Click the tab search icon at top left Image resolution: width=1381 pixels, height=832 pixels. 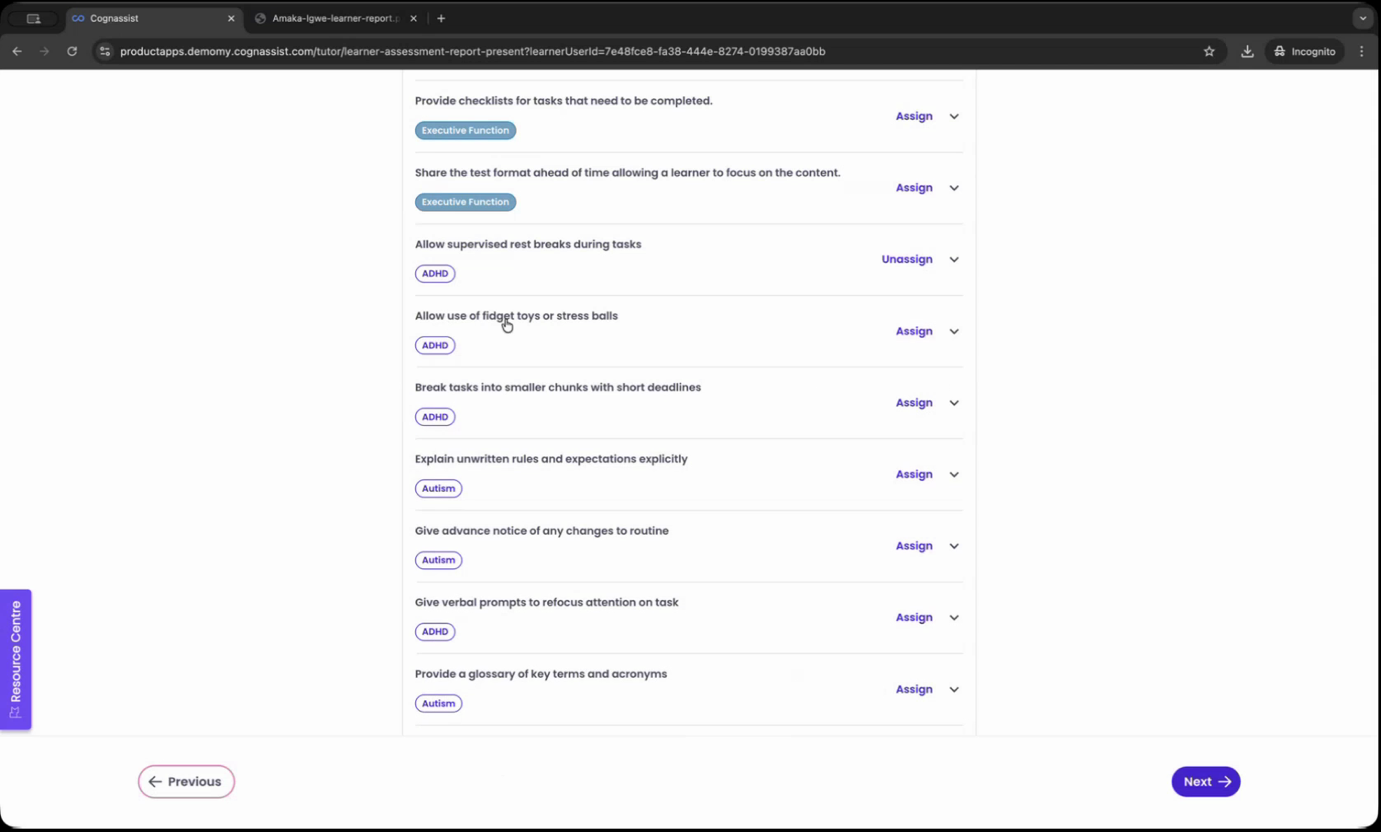click(36, 18)
